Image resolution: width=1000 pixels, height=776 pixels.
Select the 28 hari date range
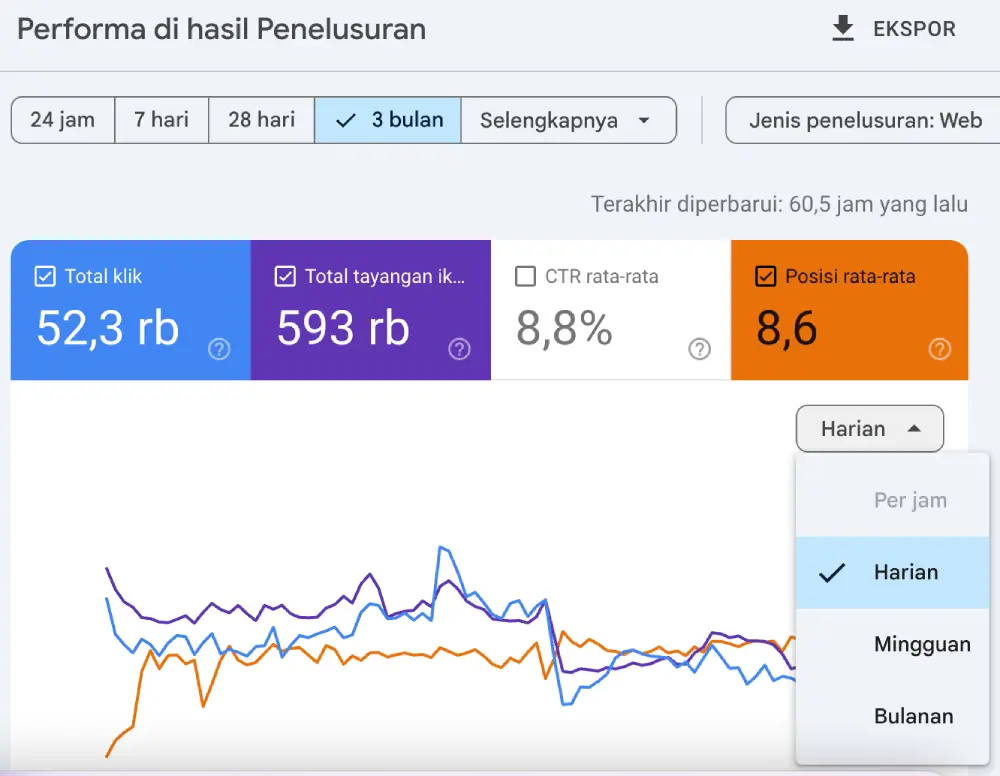point(261,120)
